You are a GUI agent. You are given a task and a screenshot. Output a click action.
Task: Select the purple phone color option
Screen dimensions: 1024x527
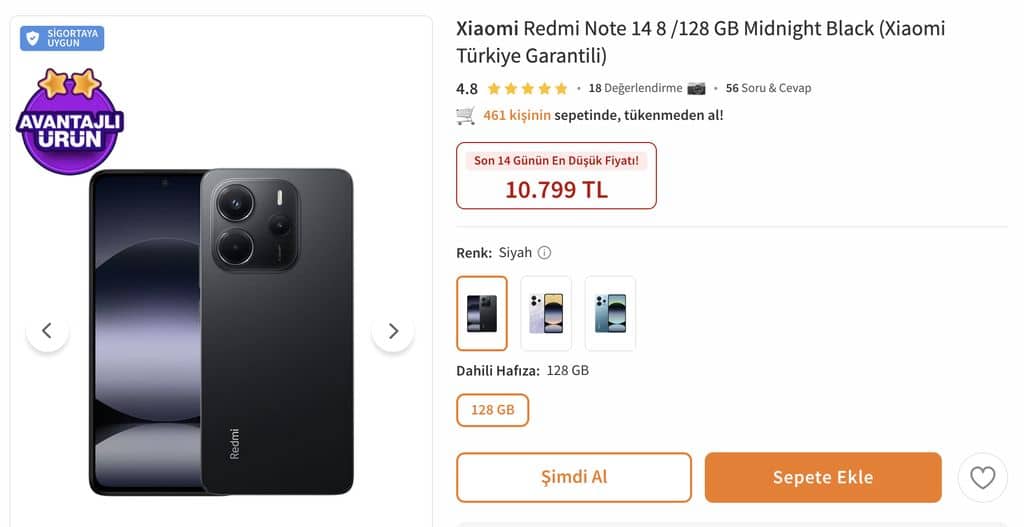pos(546,313)
